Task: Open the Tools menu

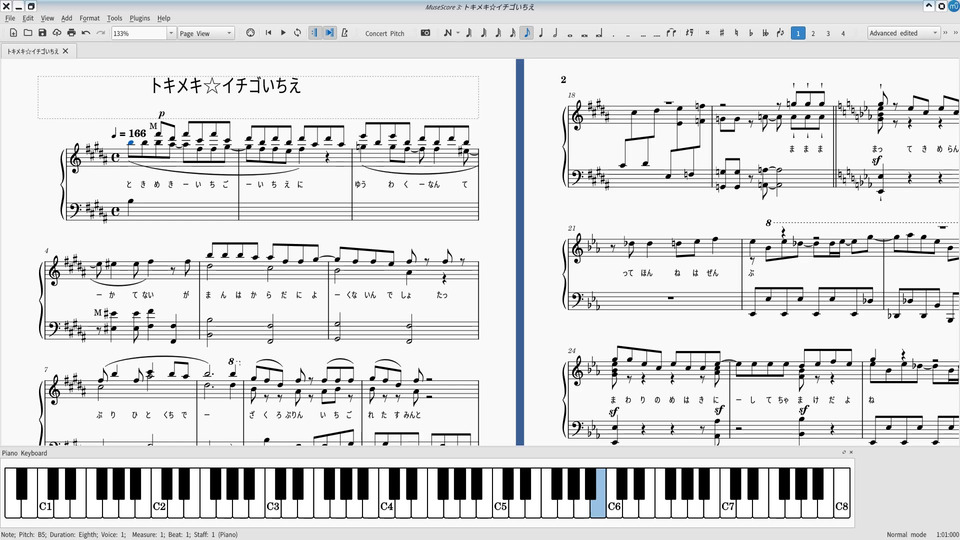Action: pos(114,18)
